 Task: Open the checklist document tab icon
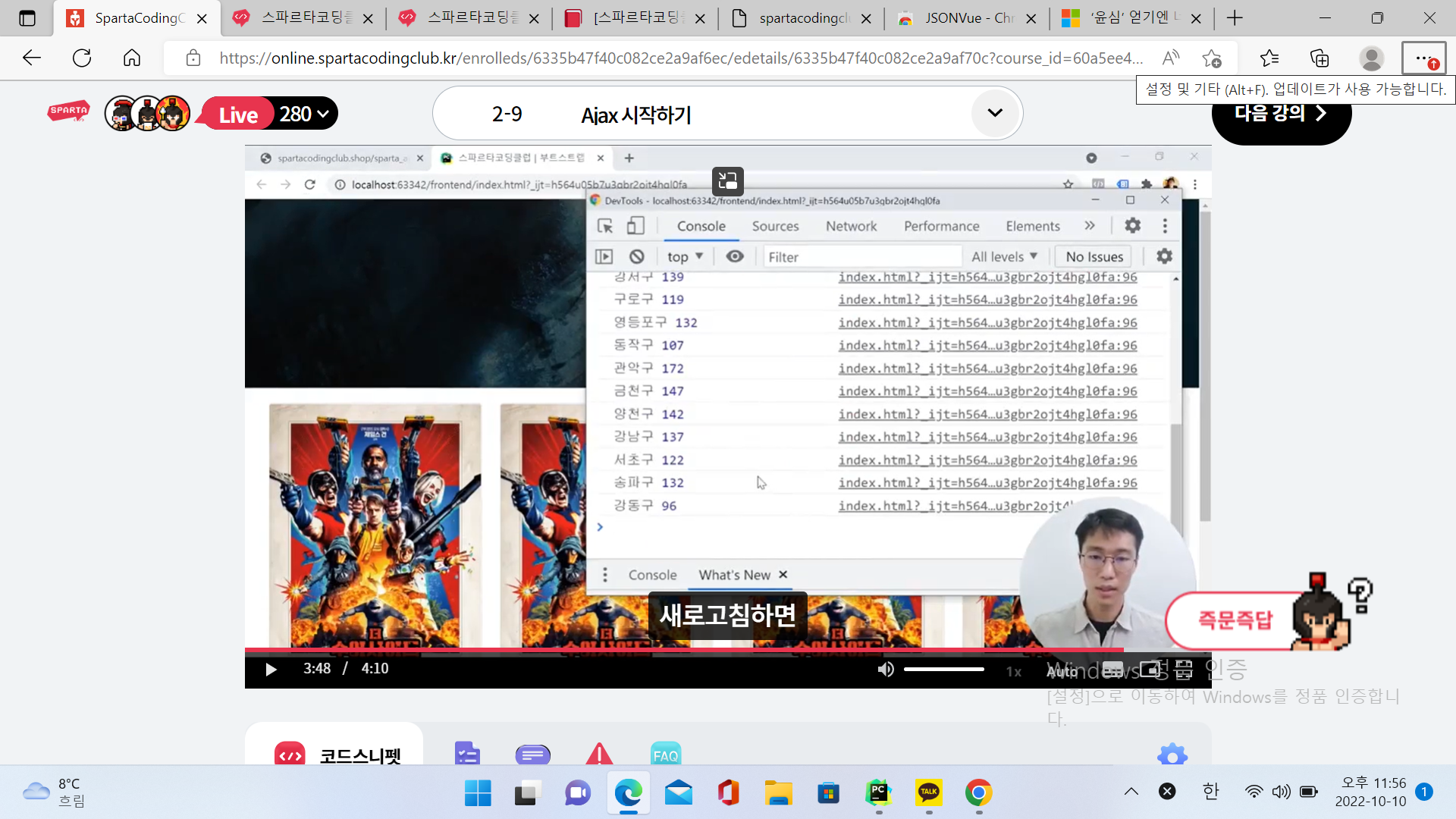(x=467, y=754)
